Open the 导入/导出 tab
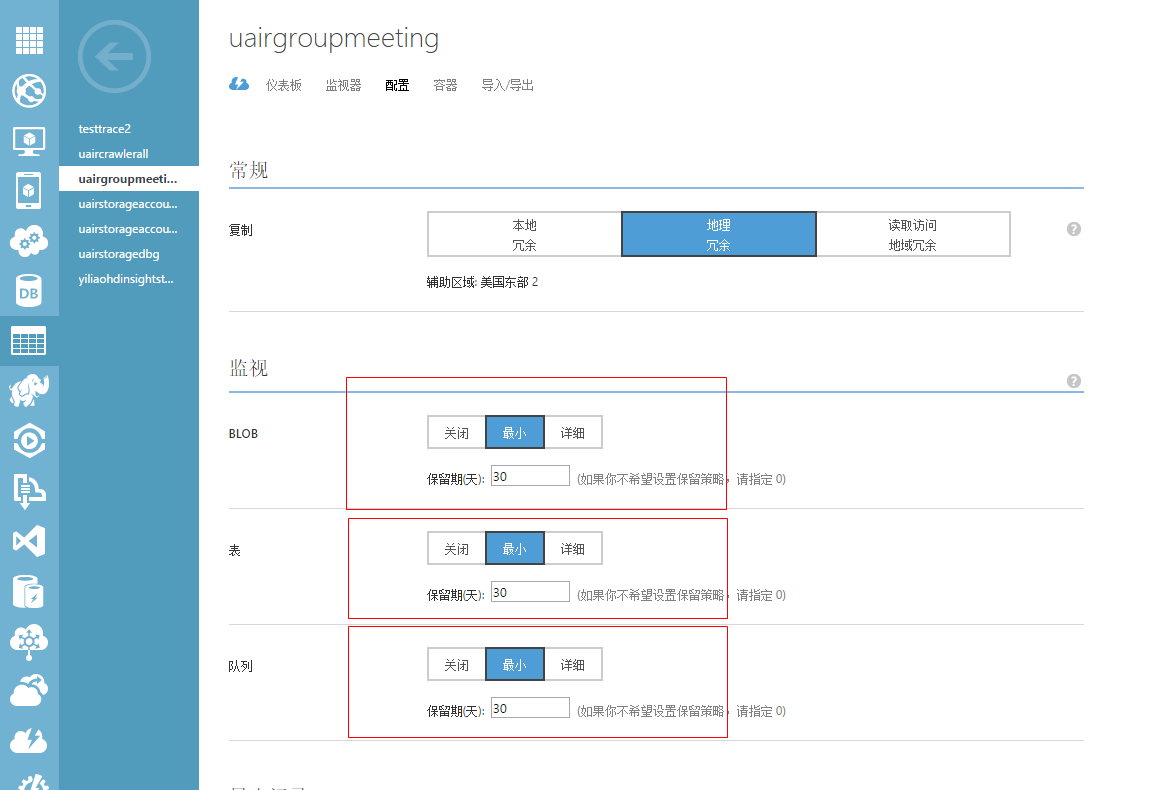The height and width of the screenshot is (790, 1158). click(509, 85)
